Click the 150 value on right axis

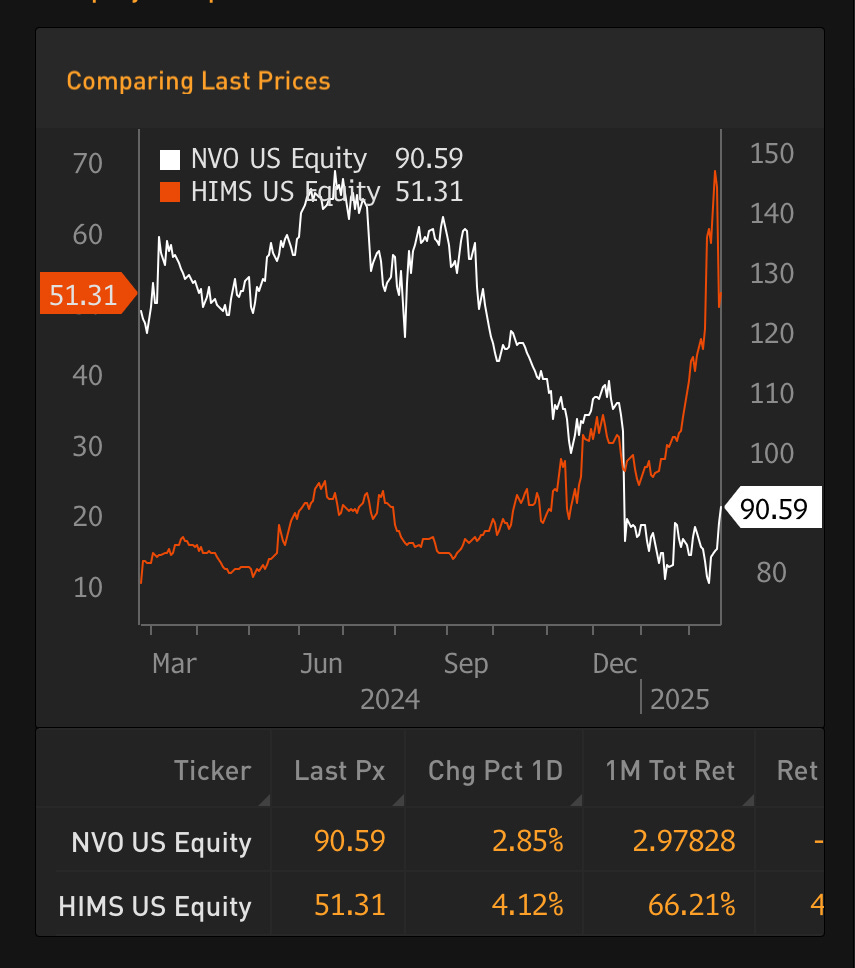pos(772,154)
